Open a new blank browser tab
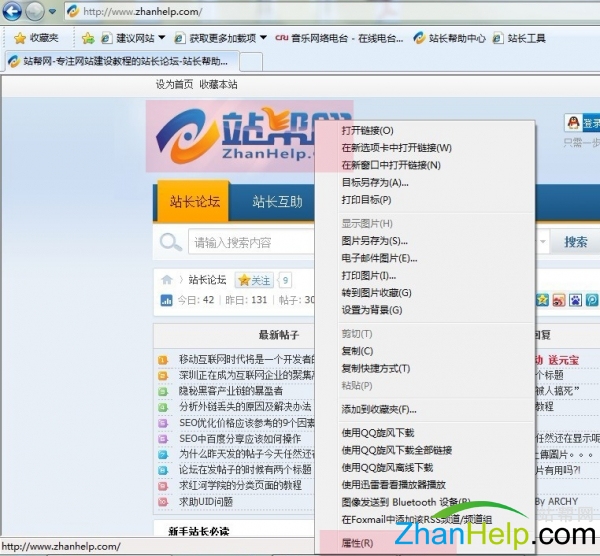The width and height of the screenshot is (600, 556). (251, 62)
